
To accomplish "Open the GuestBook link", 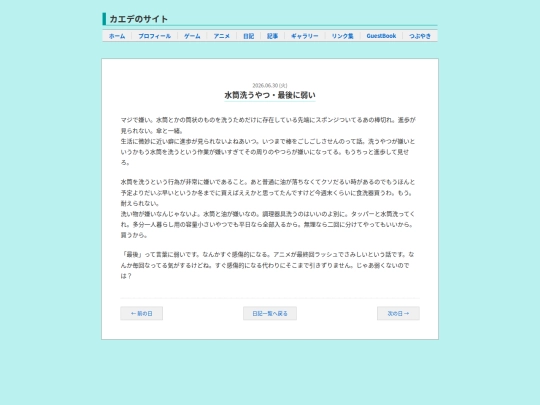I will click(381, 36).
